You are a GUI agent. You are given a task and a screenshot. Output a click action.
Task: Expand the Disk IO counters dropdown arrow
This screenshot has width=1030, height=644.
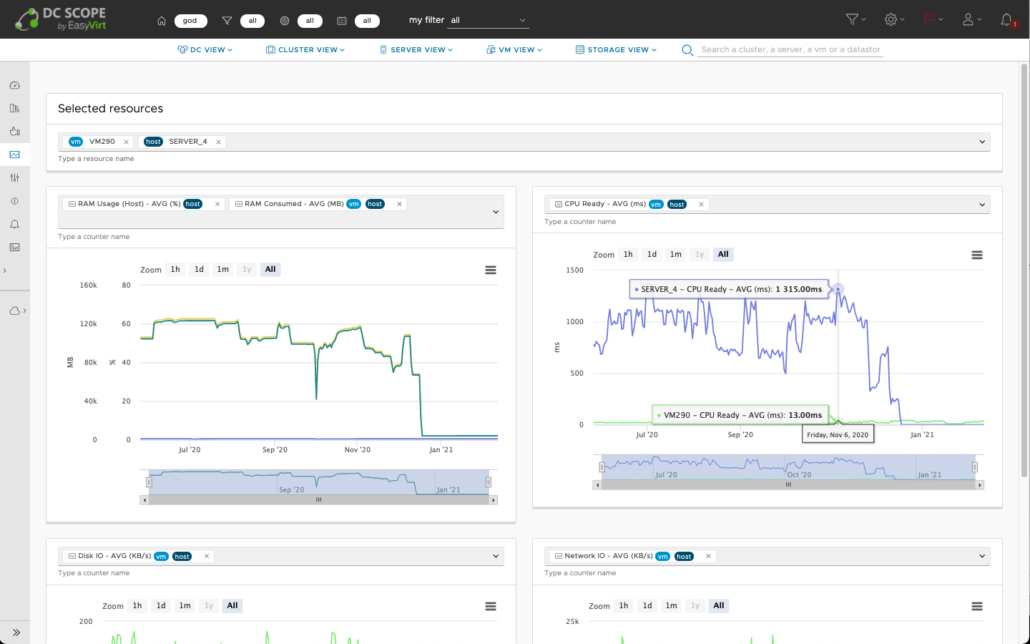click(x=496, y=556)
